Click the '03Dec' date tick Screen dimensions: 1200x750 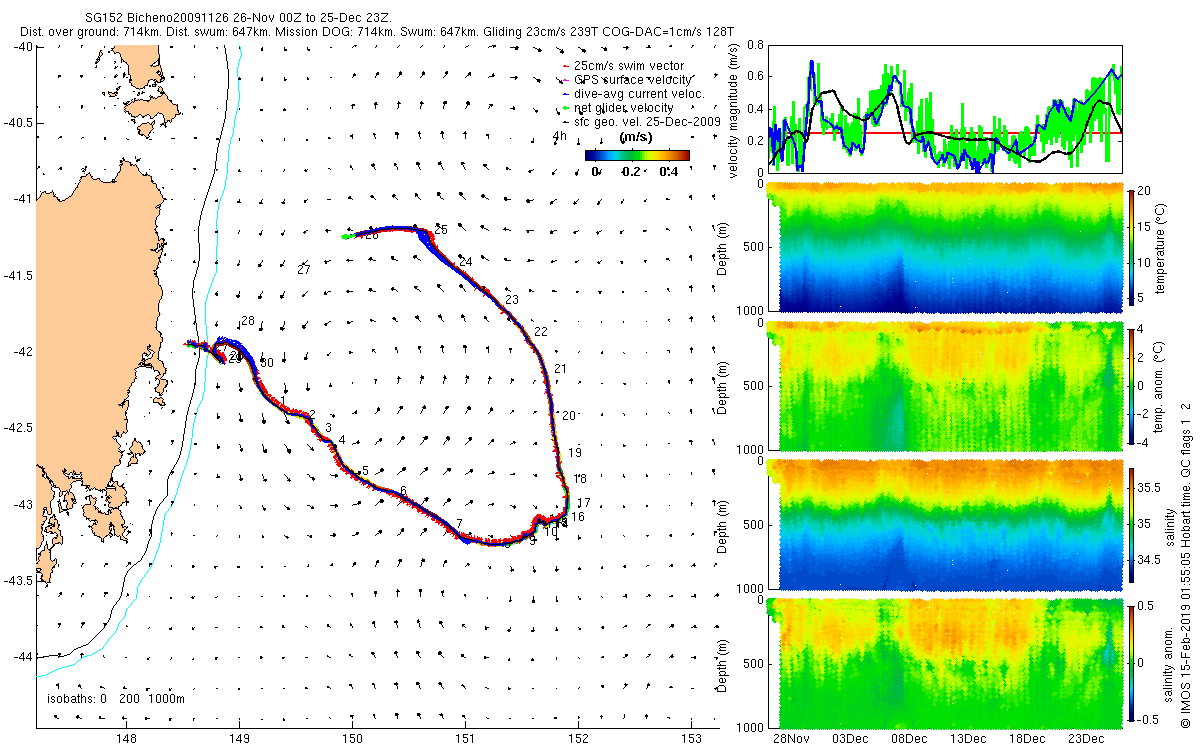[851, 738]
